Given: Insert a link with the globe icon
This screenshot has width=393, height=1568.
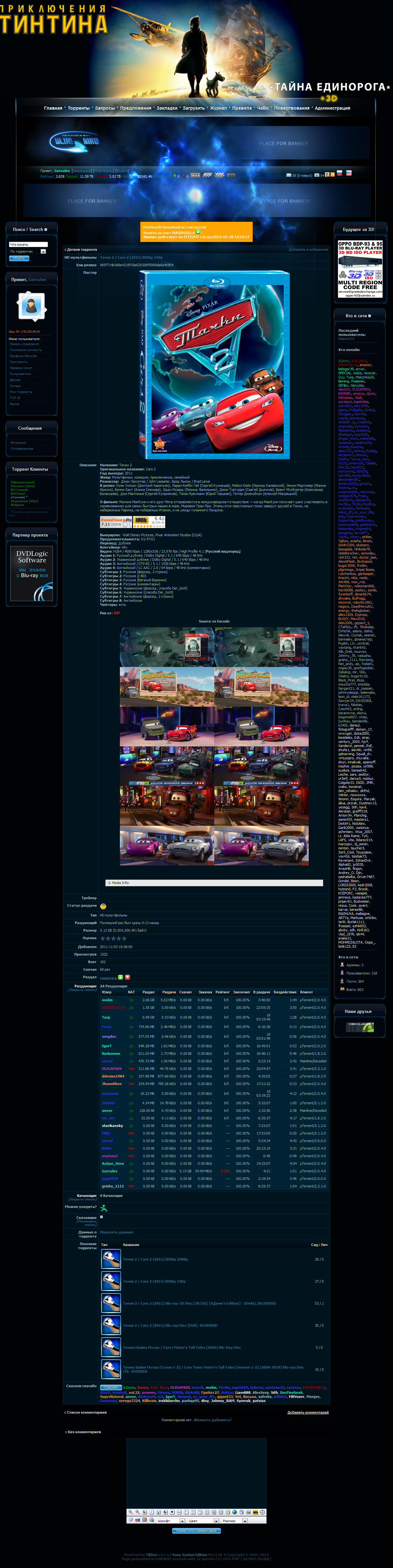Looking at the screenshot, I should point(234,1512).
